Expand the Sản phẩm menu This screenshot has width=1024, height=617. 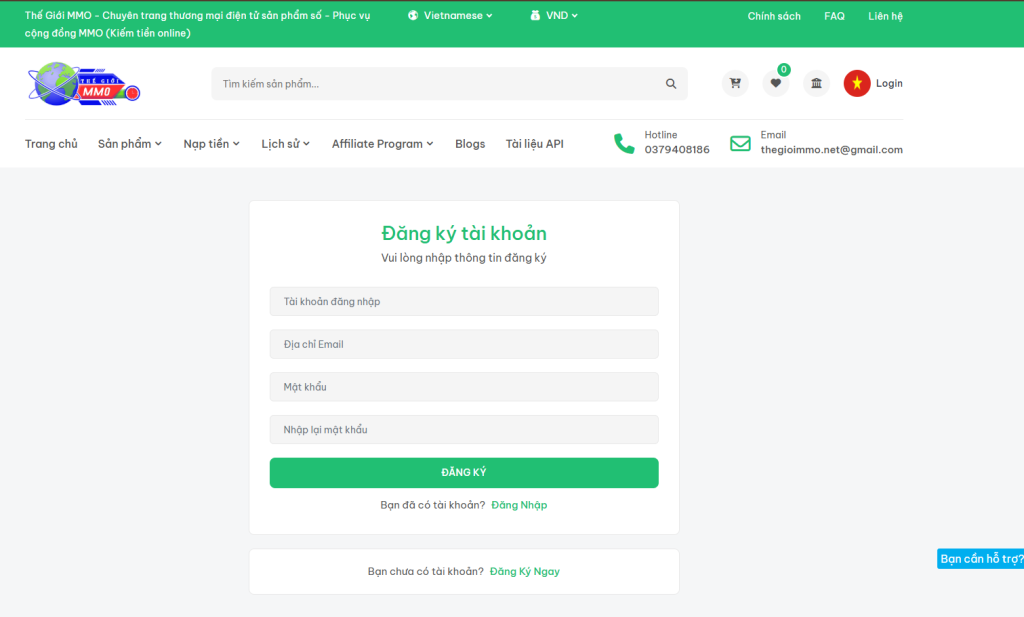tap(128, 143)
